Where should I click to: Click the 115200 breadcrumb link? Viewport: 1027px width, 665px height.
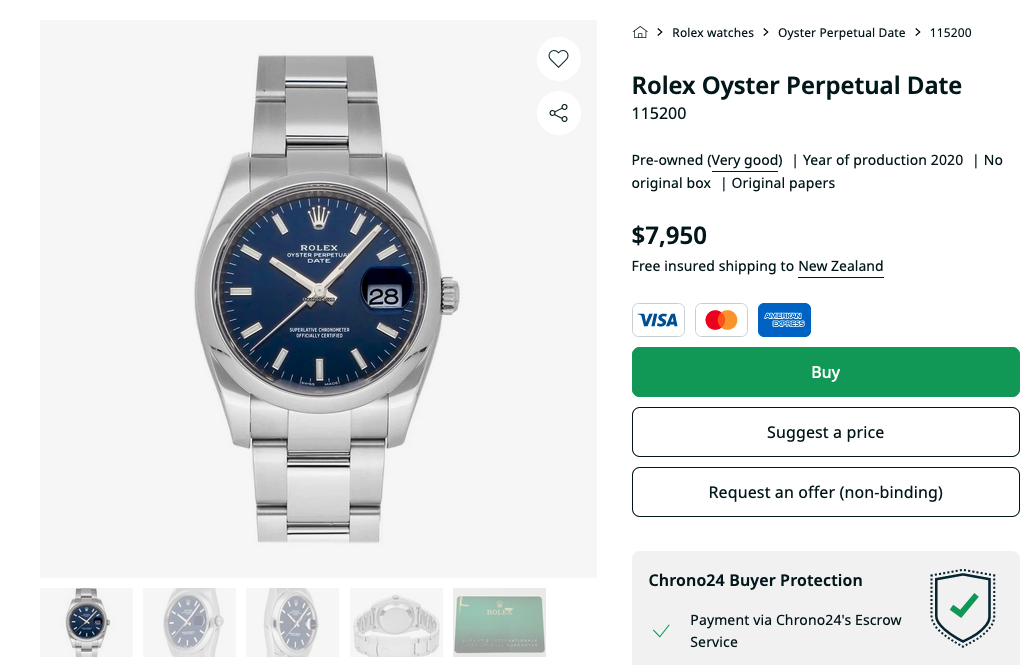(x=950, y=33)
